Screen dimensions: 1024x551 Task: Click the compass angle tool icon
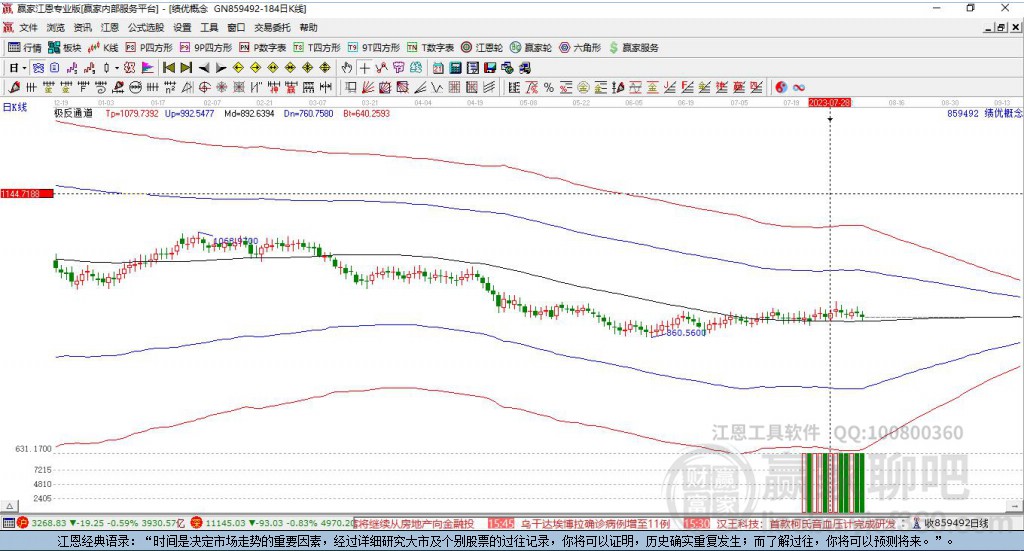[187, 87]
